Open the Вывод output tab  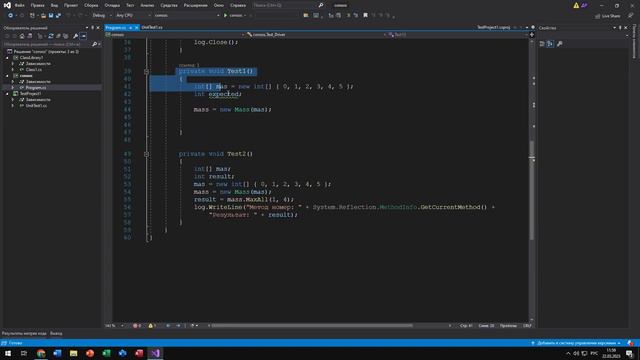coord(56,333)
